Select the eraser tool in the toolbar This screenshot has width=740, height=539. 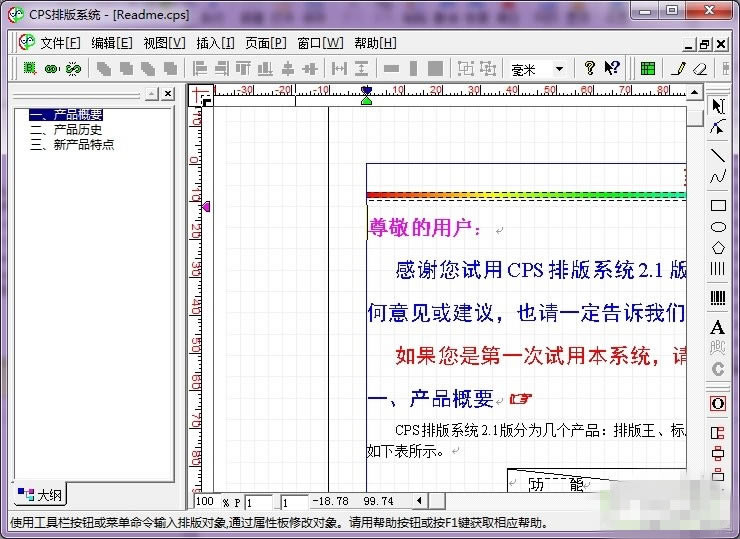[x=700, y=69]
